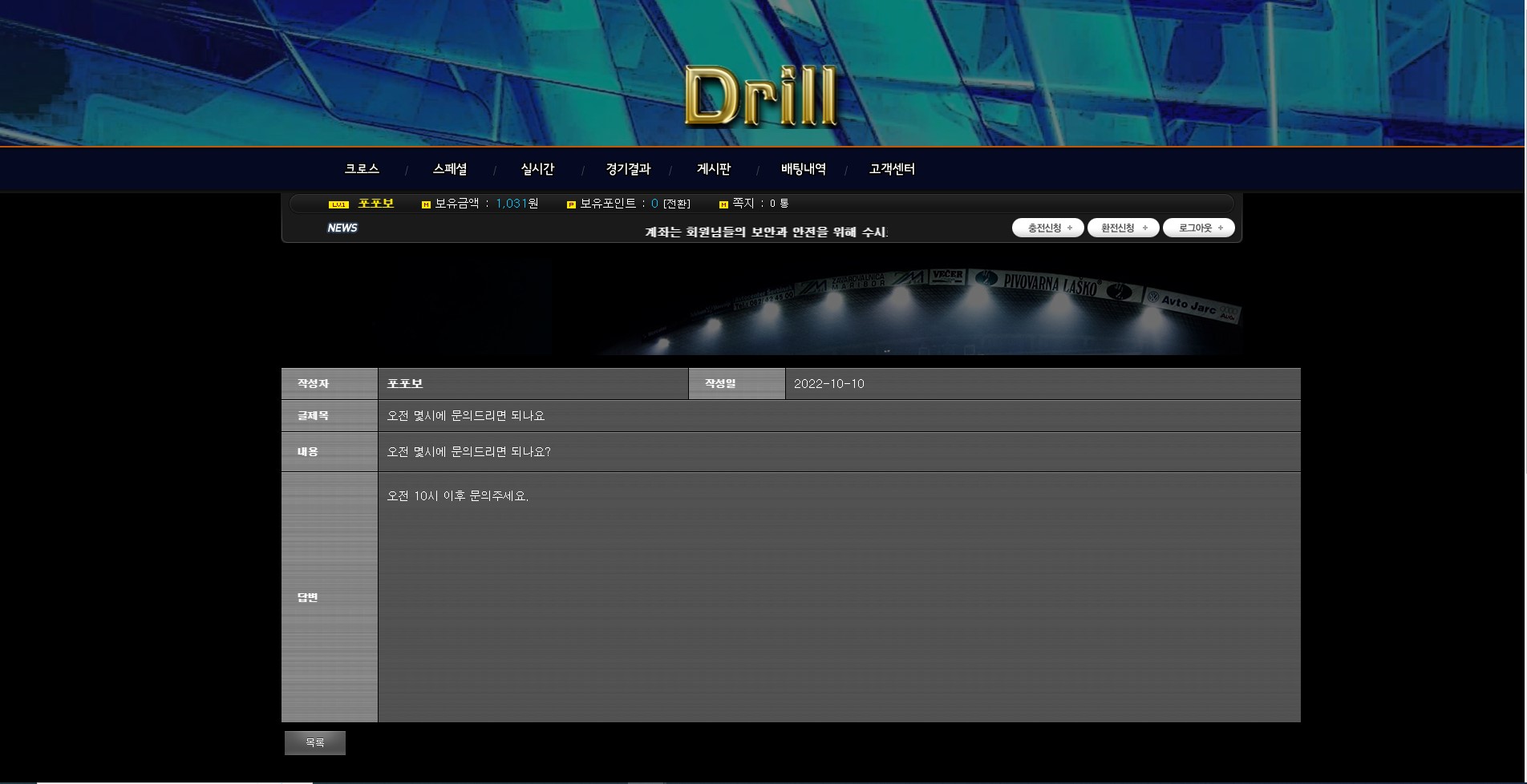1527x784 pixels.
Task: View the 배팅내역 history
Action: (803, 169)
